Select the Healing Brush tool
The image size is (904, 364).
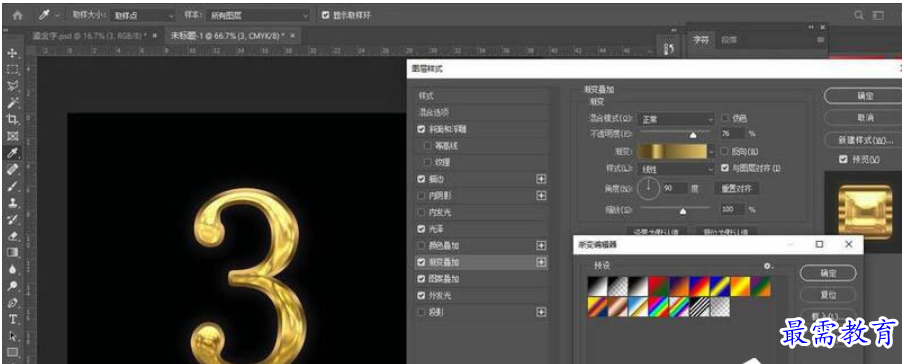12,170
